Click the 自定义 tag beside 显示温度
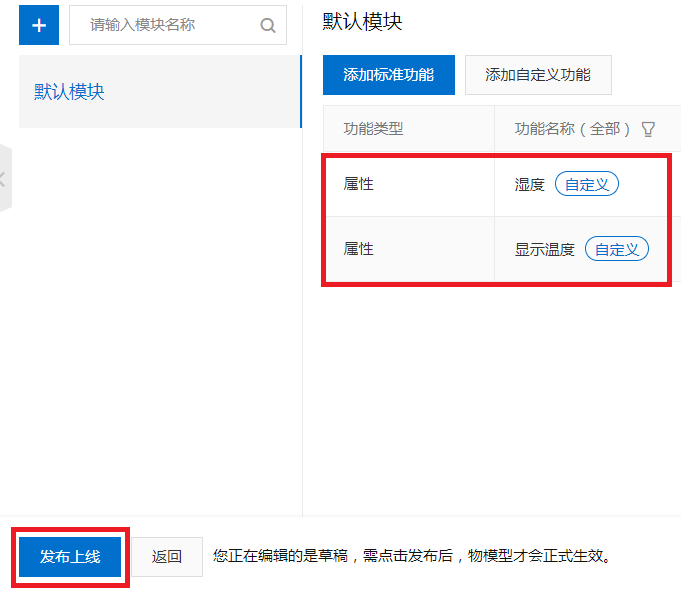681x590 pixels. pyautogui.click(x=616, y=249)
